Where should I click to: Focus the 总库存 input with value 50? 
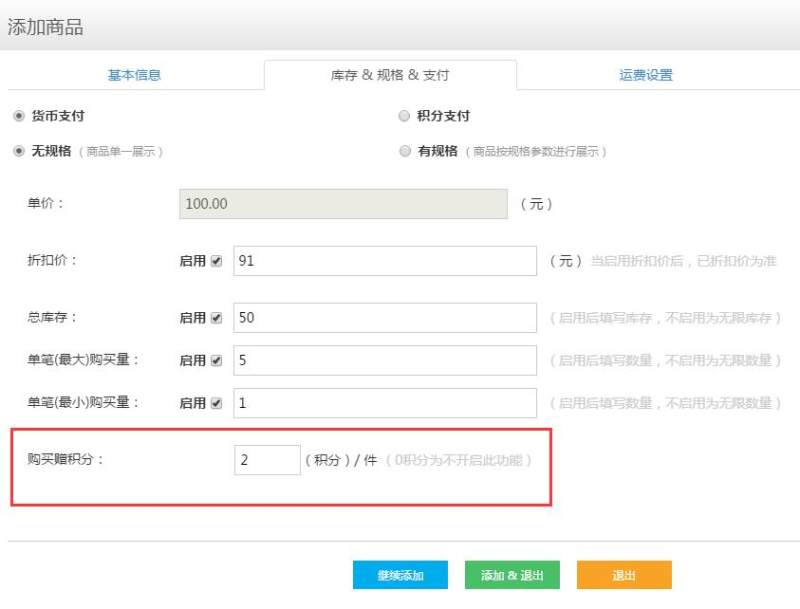tap(385, 318)
